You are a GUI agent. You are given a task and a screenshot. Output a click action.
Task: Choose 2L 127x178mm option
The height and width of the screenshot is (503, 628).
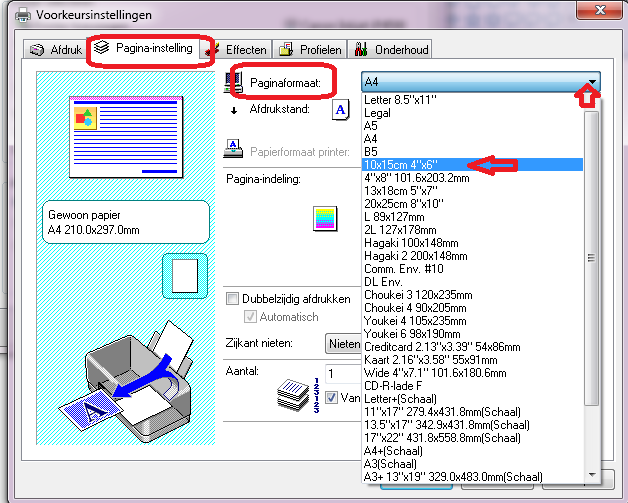[x=472, y=229]
